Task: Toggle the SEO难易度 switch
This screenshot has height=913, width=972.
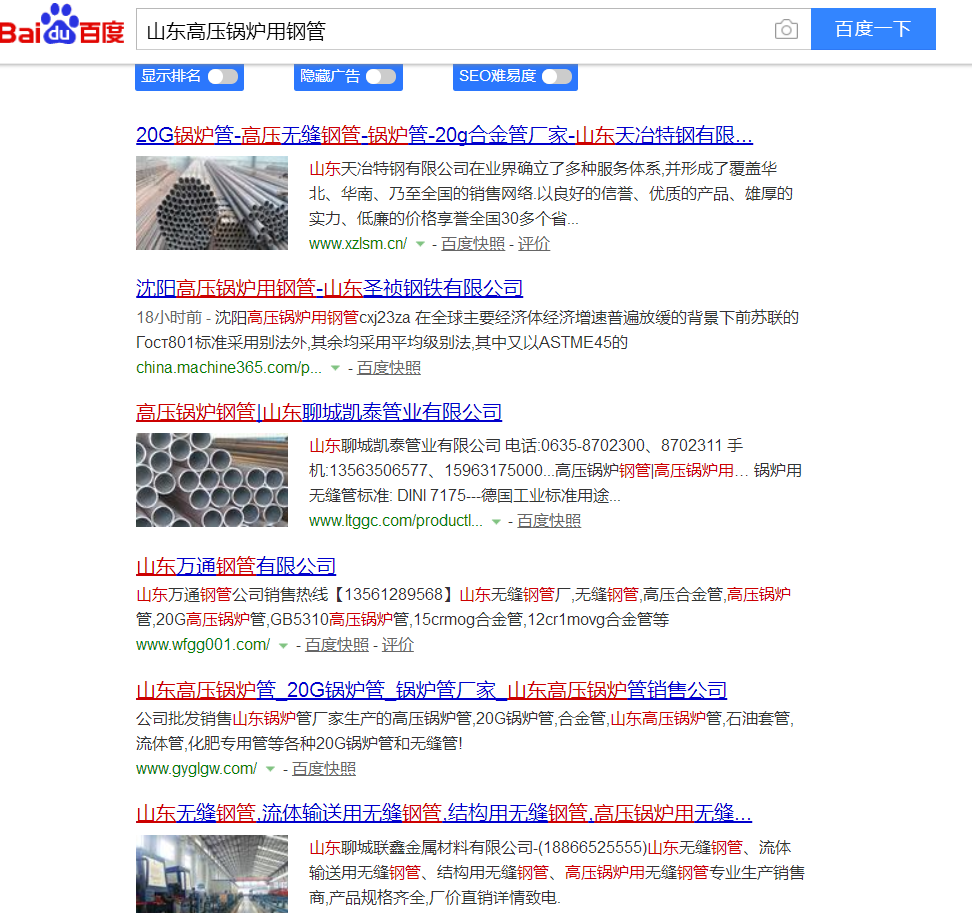Action: (557, 76)
